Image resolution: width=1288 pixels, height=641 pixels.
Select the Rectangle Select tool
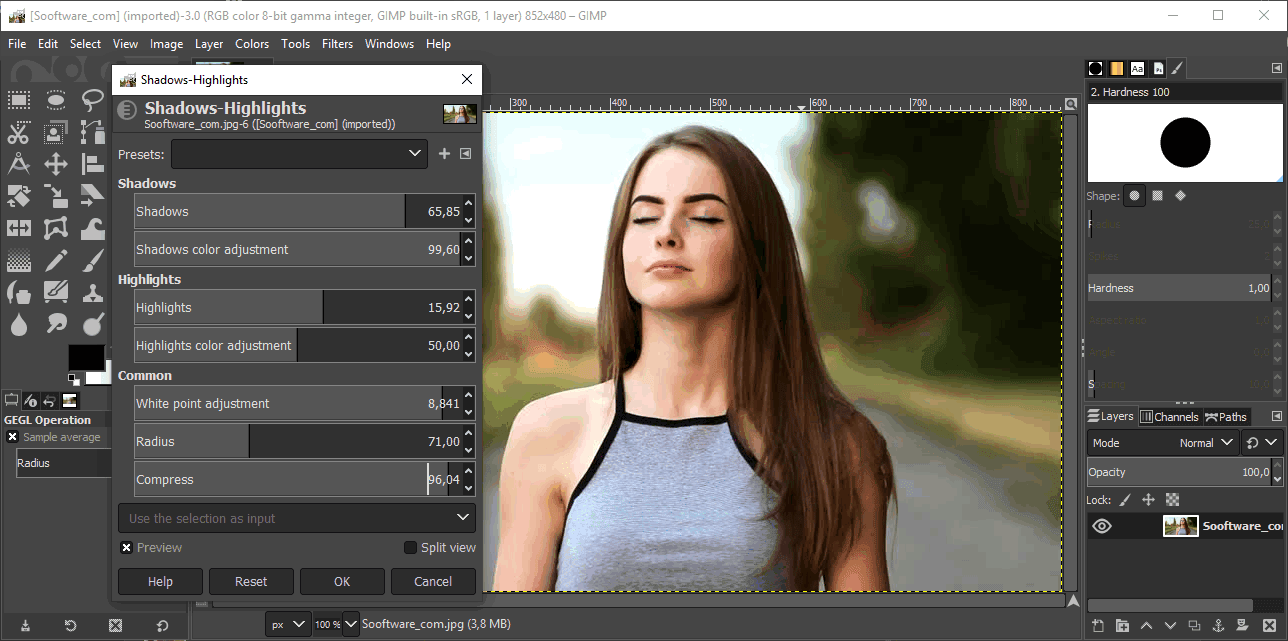[18, 100]
